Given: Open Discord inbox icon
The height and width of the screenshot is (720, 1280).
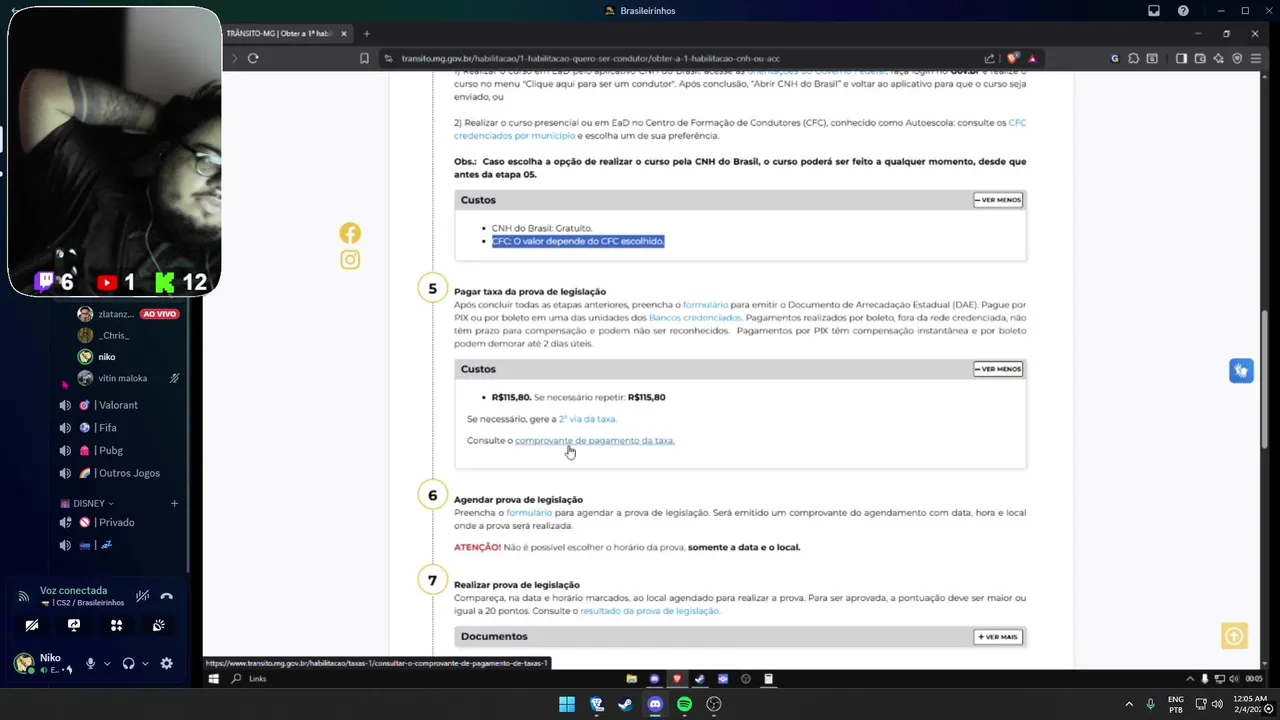Looking at the screenshot, I should tap(1154, 10).
